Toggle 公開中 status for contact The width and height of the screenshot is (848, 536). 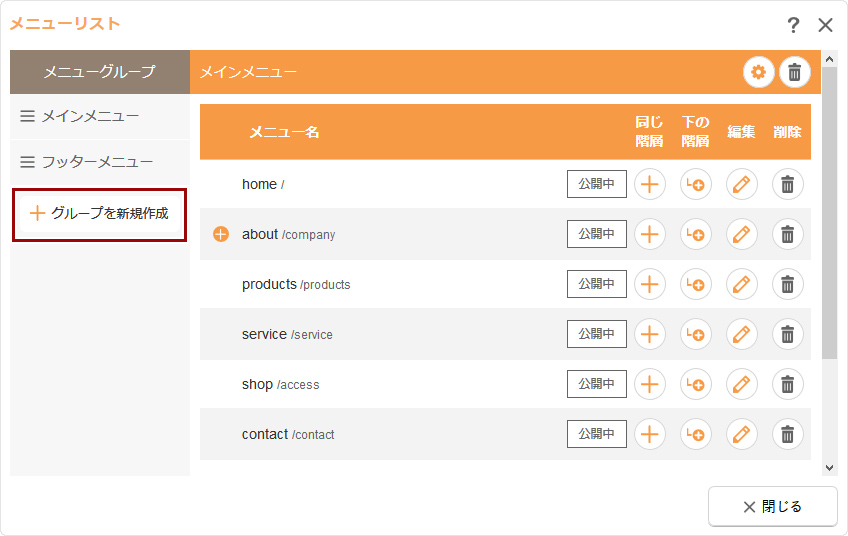click(597, 434)
